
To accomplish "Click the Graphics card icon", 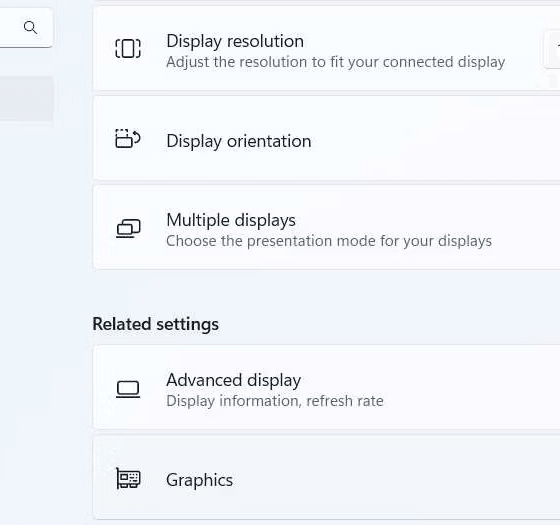I will [x=128, y=479].
